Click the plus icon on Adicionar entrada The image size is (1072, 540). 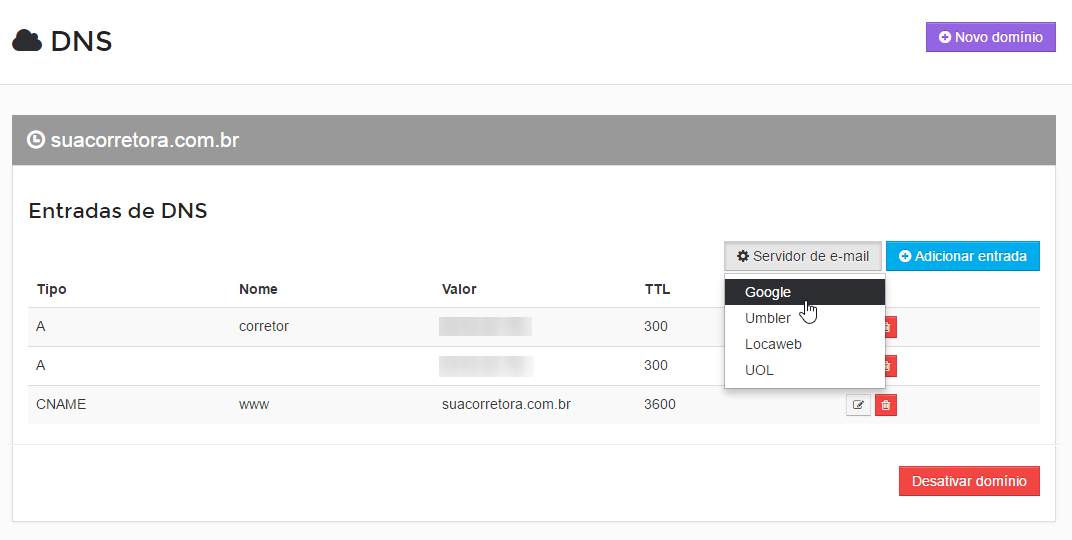click(x=905, y=256)
